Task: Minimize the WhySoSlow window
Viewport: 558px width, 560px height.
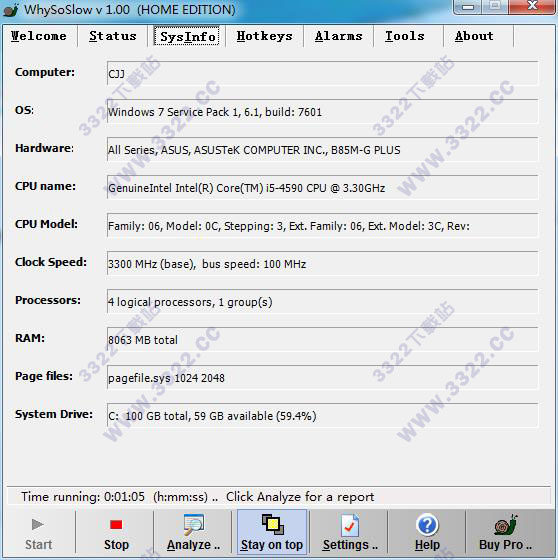Action: pos(468,6)
